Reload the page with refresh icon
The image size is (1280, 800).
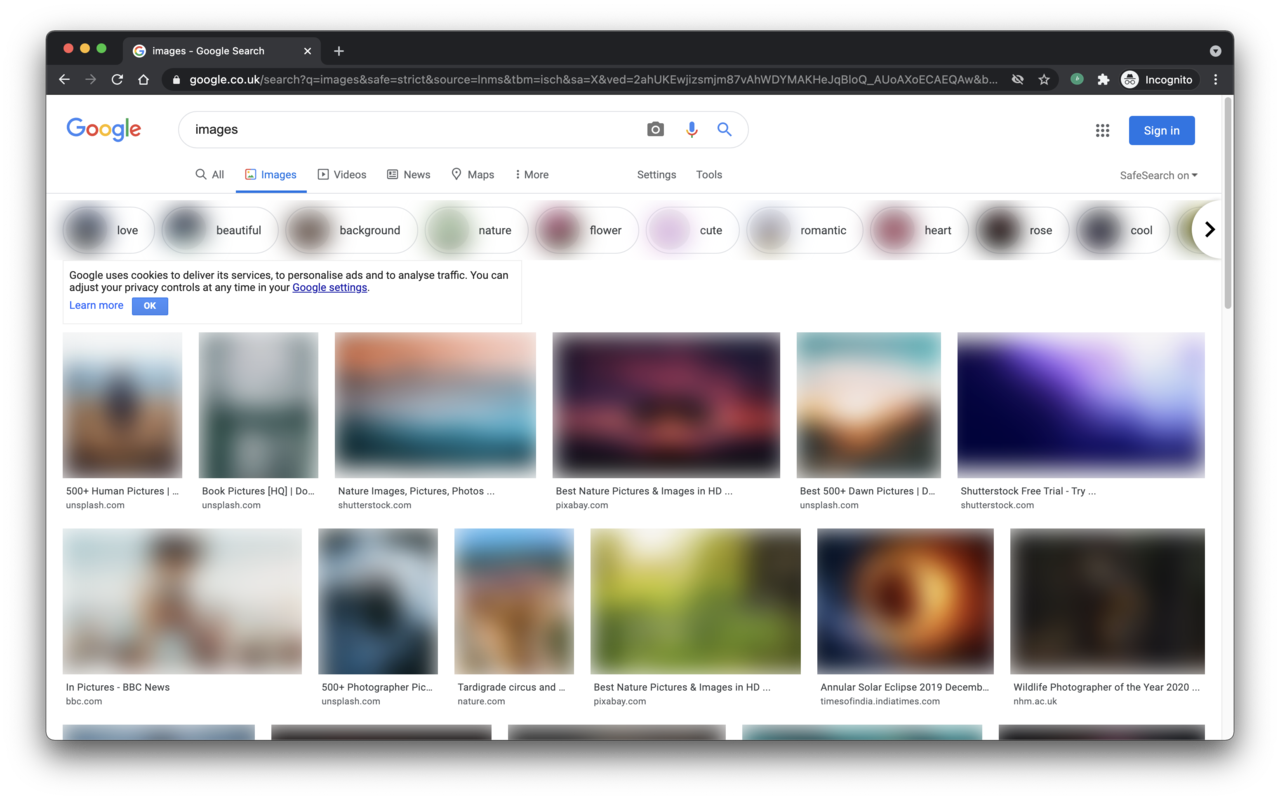117,79
